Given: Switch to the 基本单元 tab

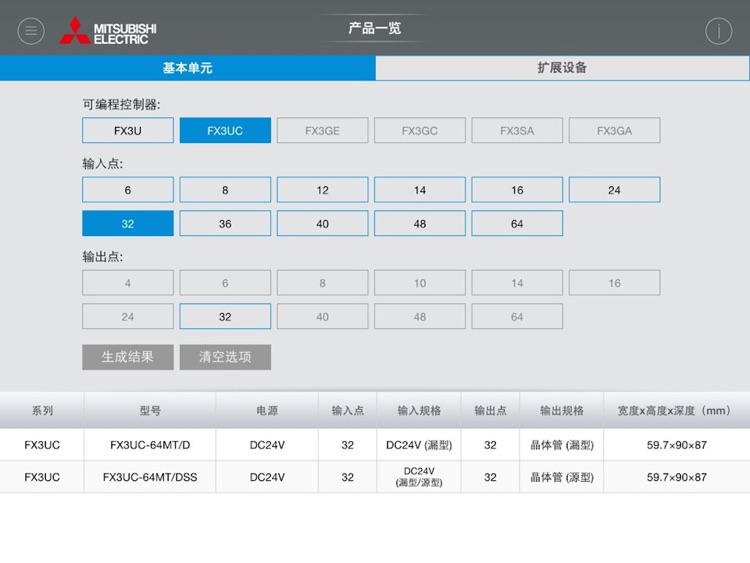Looking at the screenshot, I should tap(188, 67).
